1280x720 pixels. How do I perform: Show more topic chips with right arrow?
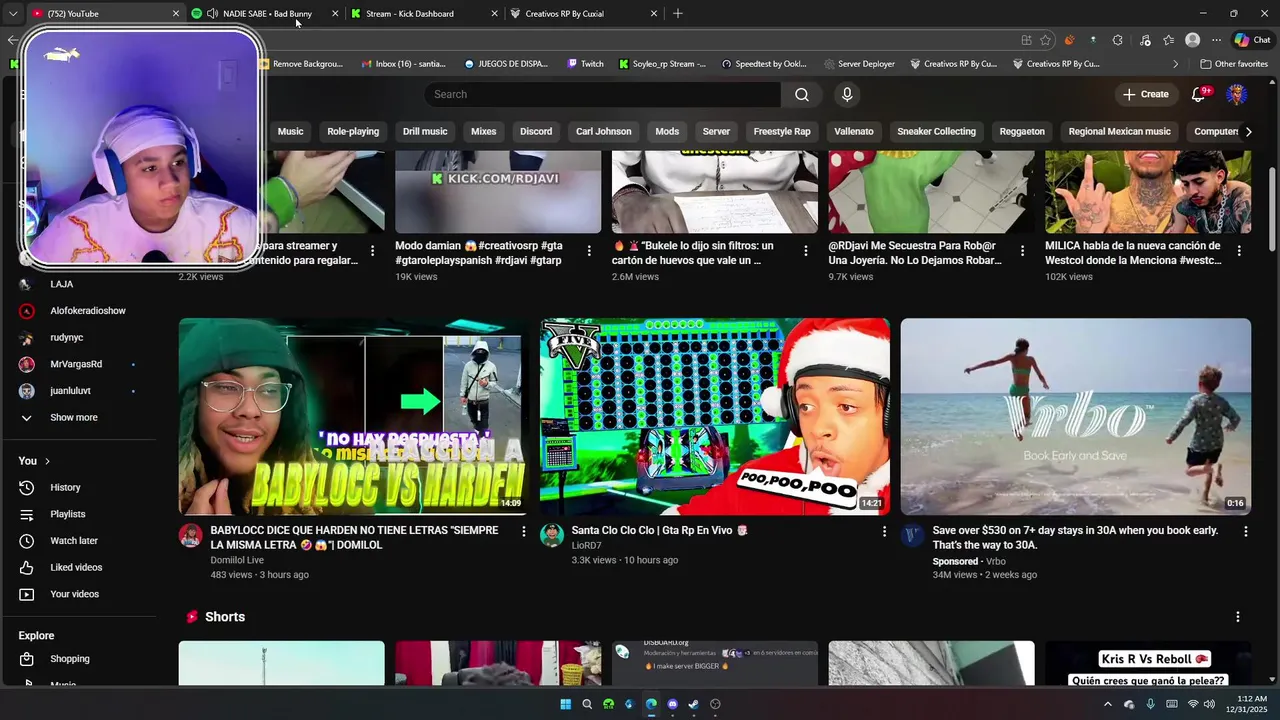tap(1248, 131)
